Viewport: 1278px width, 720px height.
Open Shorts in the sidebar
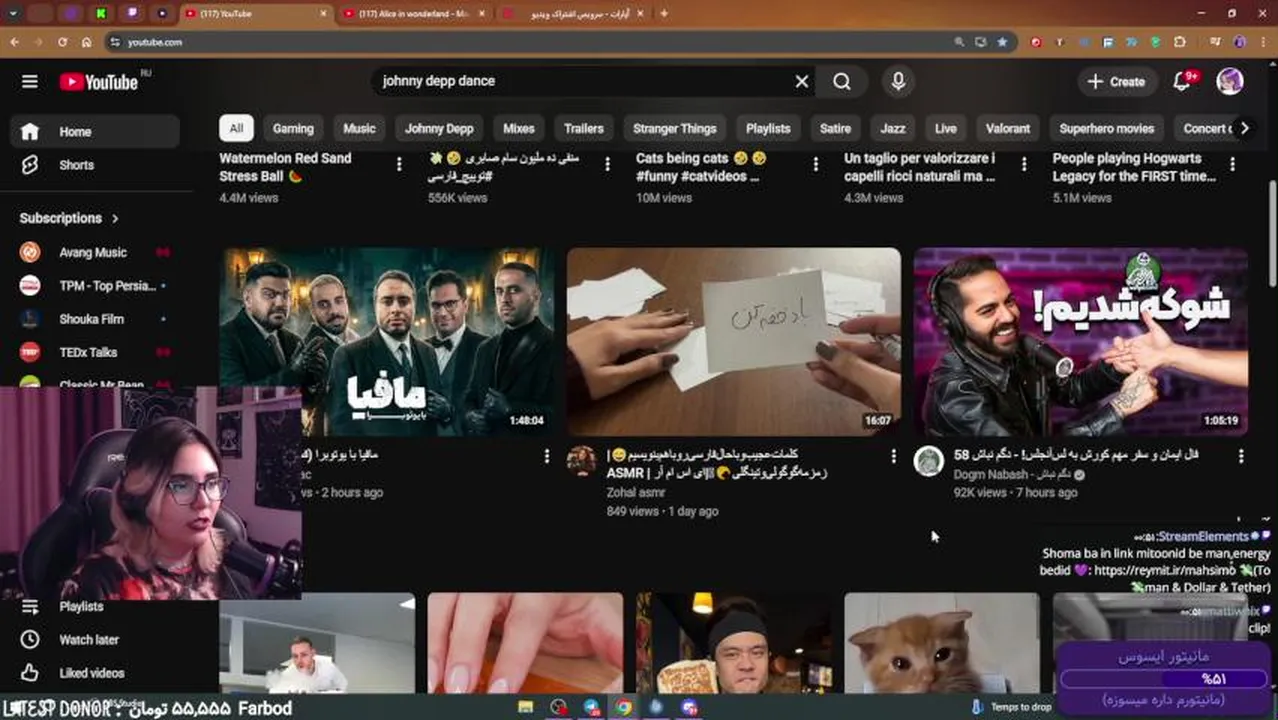click(95, 165)
